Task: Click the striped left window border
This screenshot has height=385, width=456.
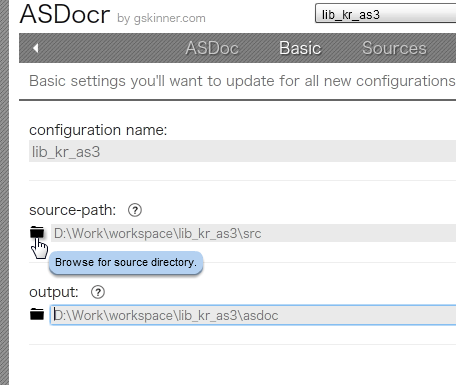Action: click(x=4, y=192)
